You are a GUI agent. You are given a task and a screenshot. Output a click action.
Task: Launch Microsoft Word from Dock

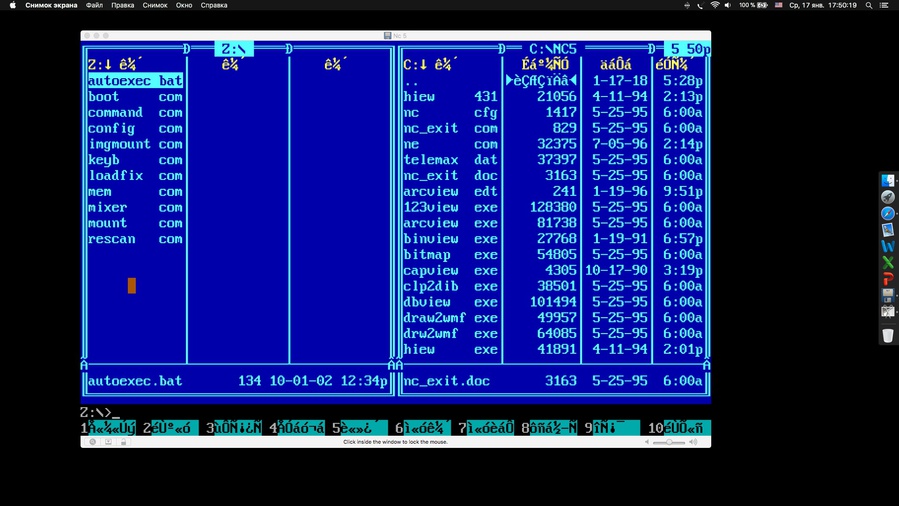click(888, 246)
